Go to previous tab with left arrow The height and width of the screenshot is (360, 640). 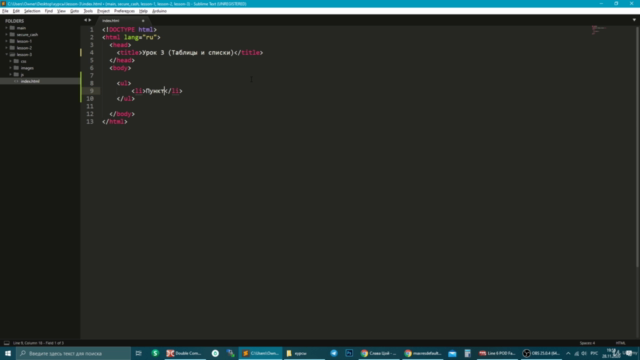click(85, 20)
